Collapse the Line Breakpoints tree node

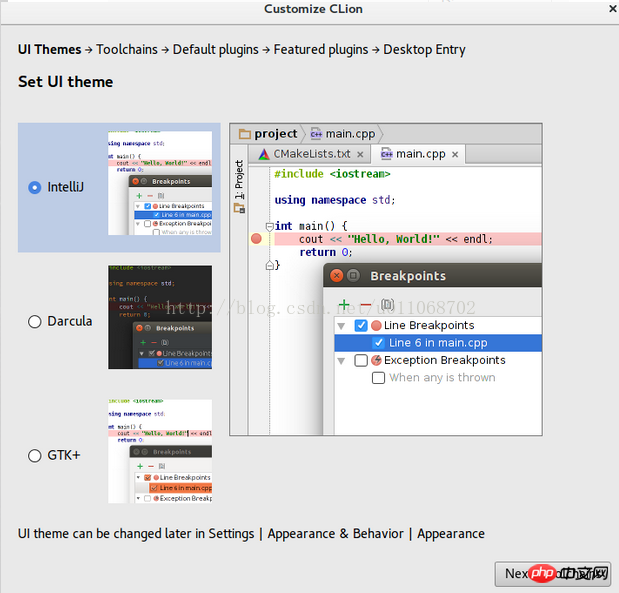(x=341, y=326)
